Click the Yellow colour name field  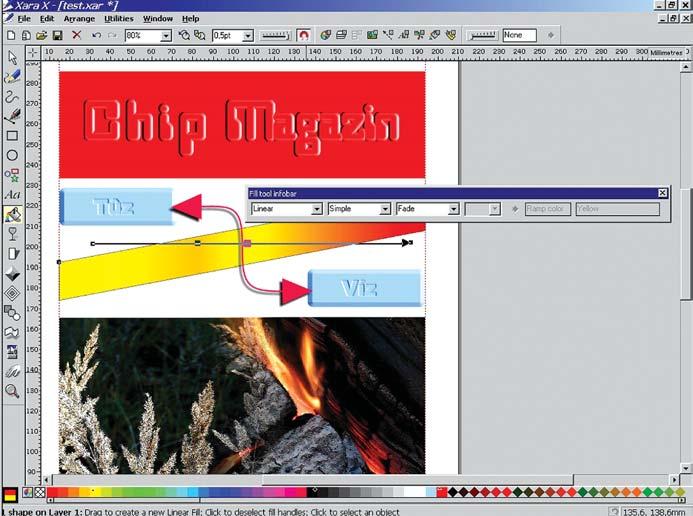(x=617, y=209)
